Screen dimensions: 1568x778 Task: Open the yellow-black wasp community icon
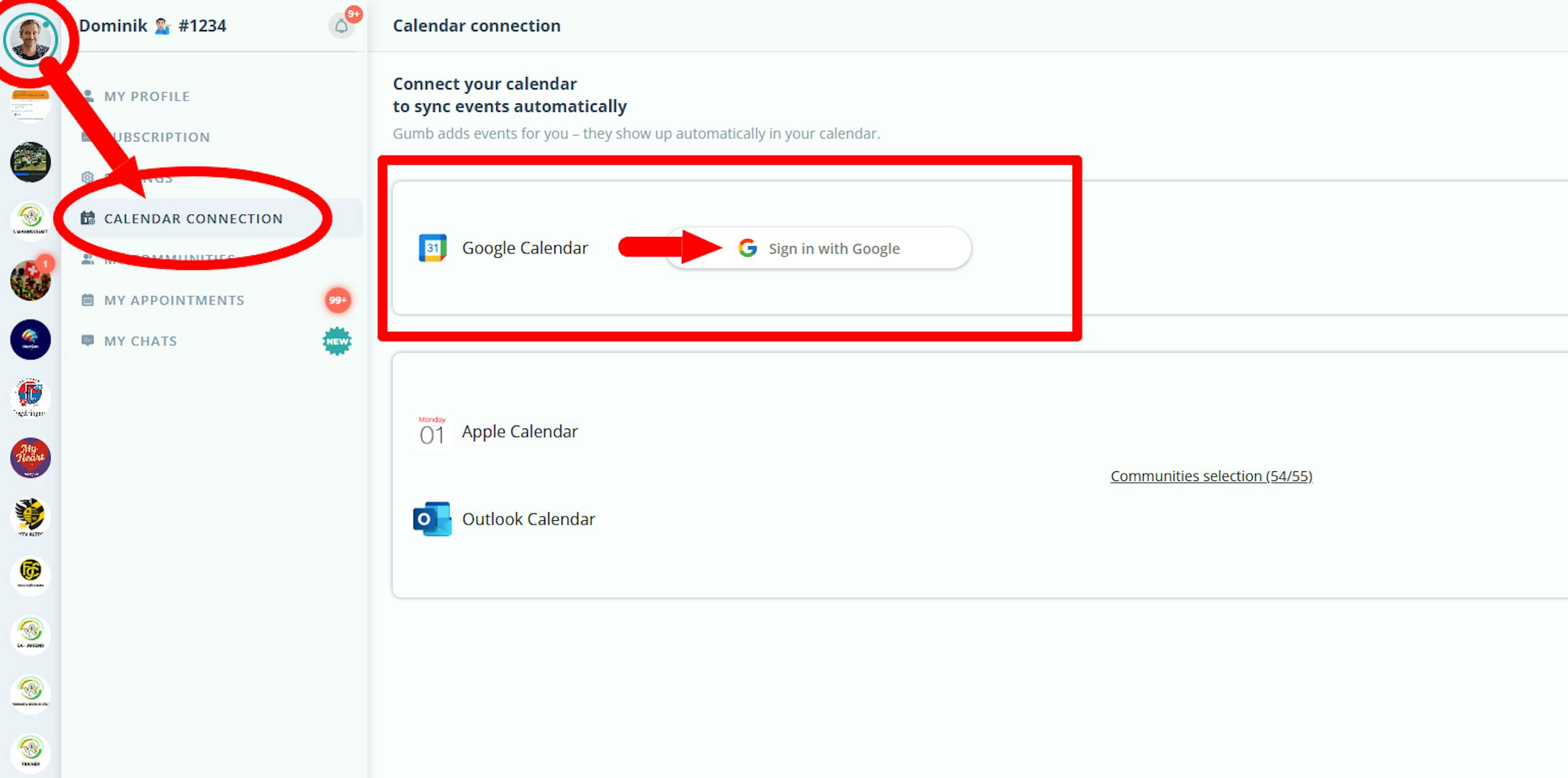pos(31,515)
